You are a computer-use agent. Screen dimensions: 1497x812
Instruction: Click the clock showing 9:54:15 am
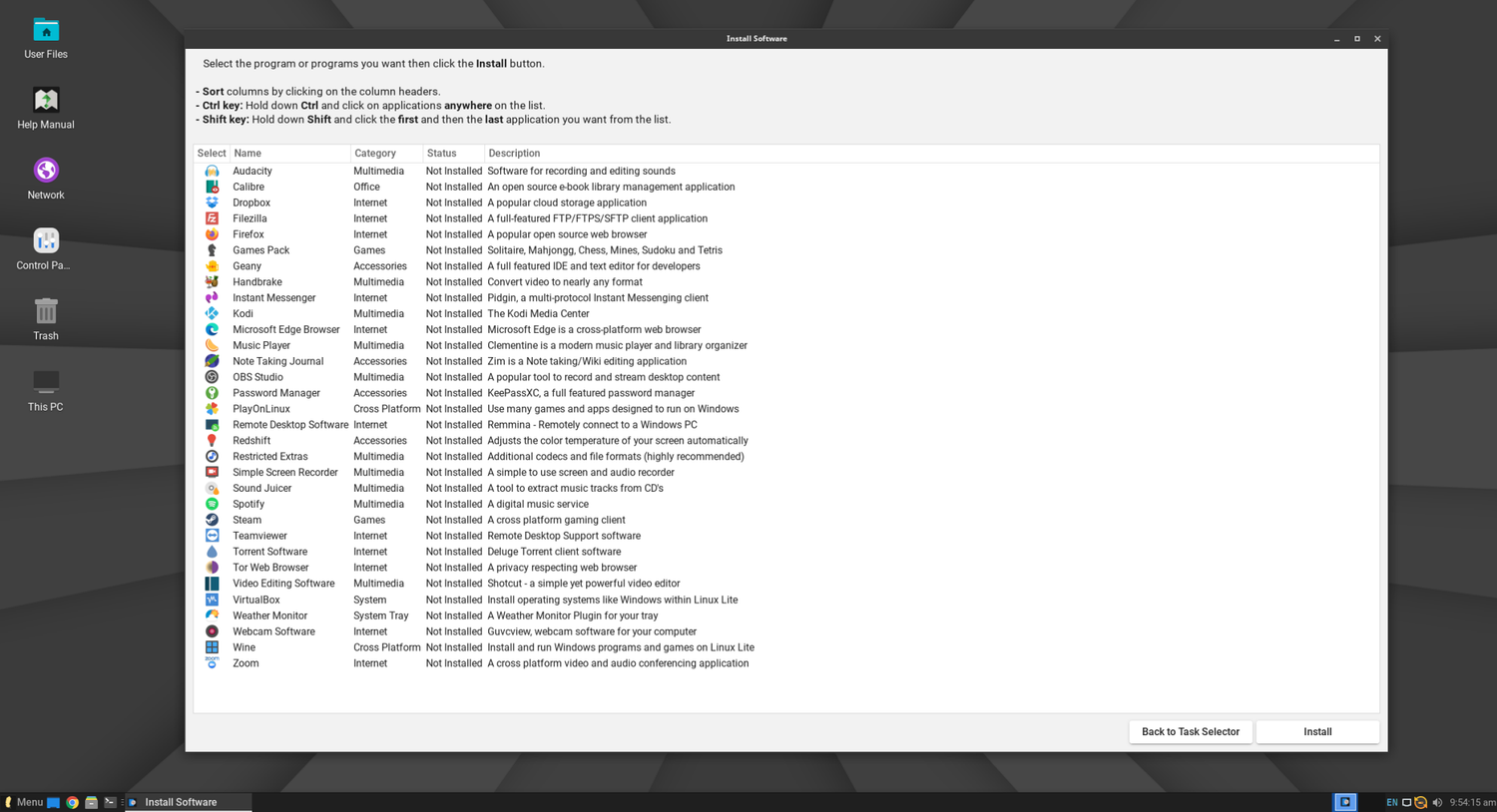(1472, 802)
